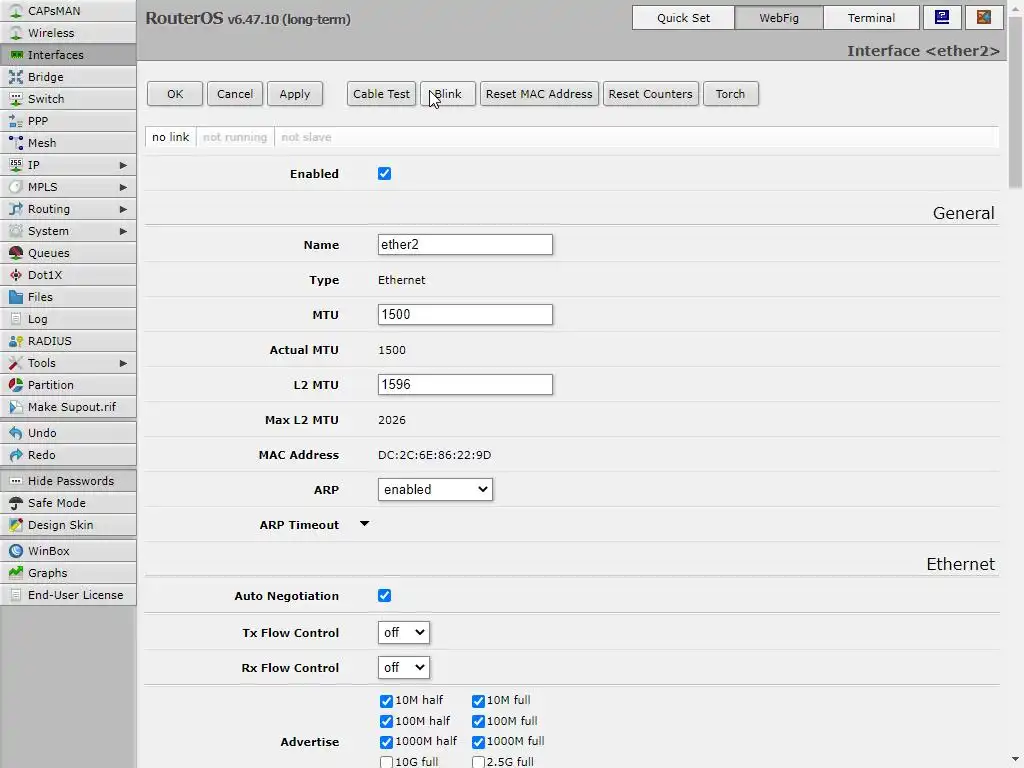Click the Queues icon in sidebar
The image size is (1024, 768).
click(x=16, y=253)
